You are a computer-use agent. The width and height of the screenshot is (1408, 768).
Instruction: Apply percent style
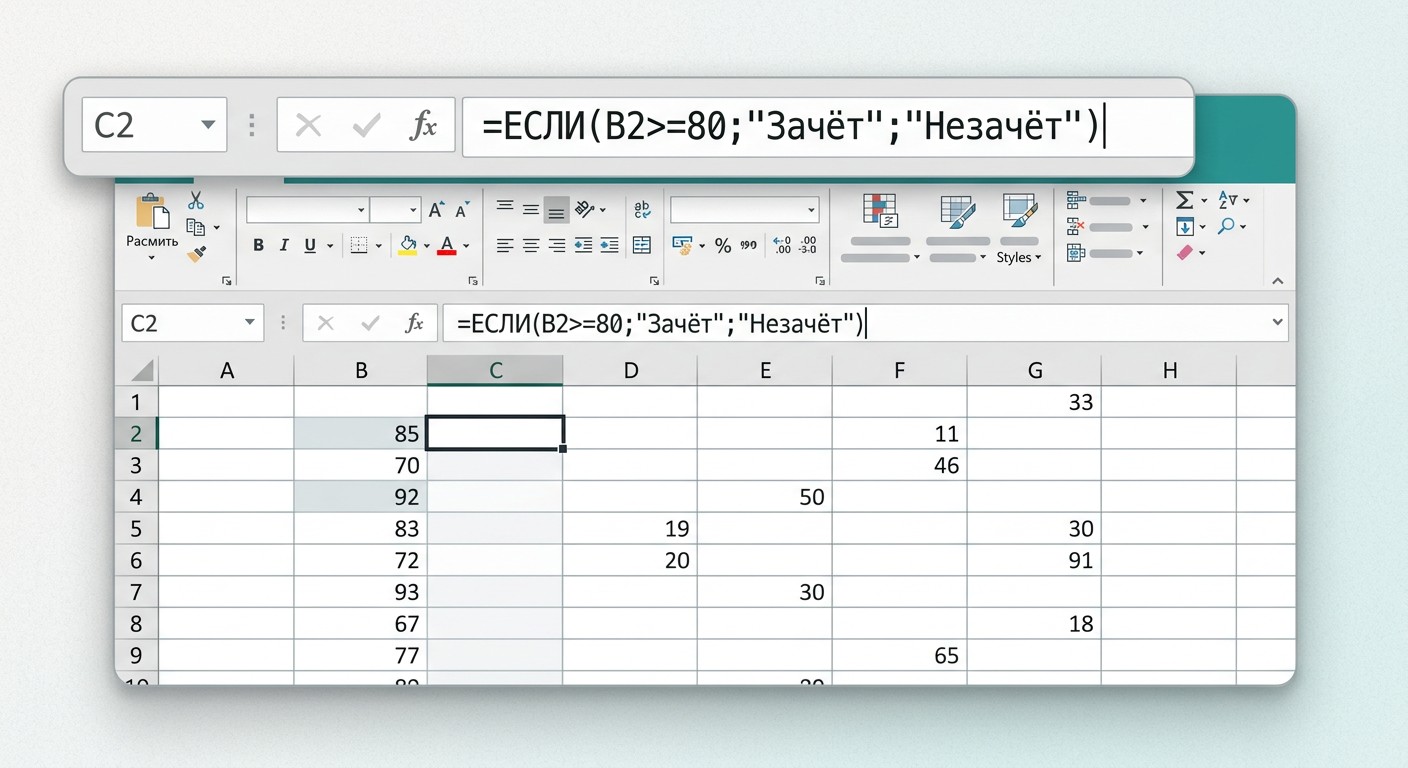coord(723,245)
